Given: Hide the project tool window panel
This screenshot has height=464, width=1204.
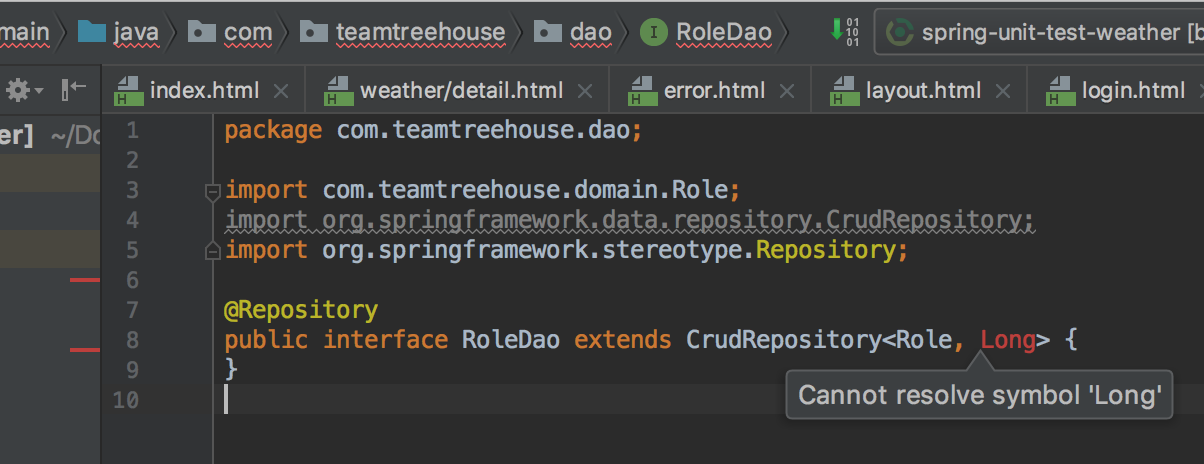Looking at the screenshot, I should 73,91.
